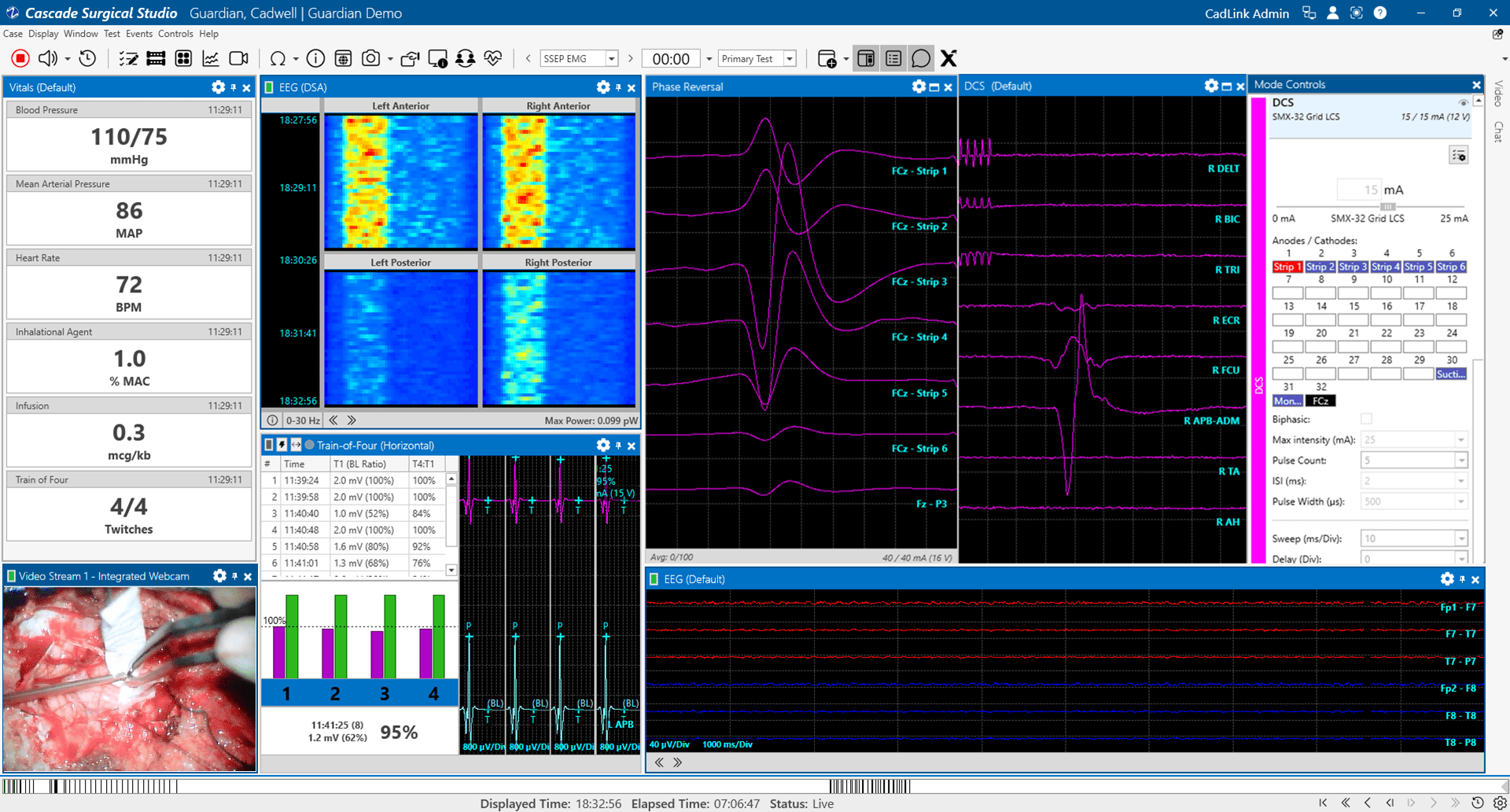
Task: Toggle DCS mode eye visibility icon
Action: [1463, 103]
